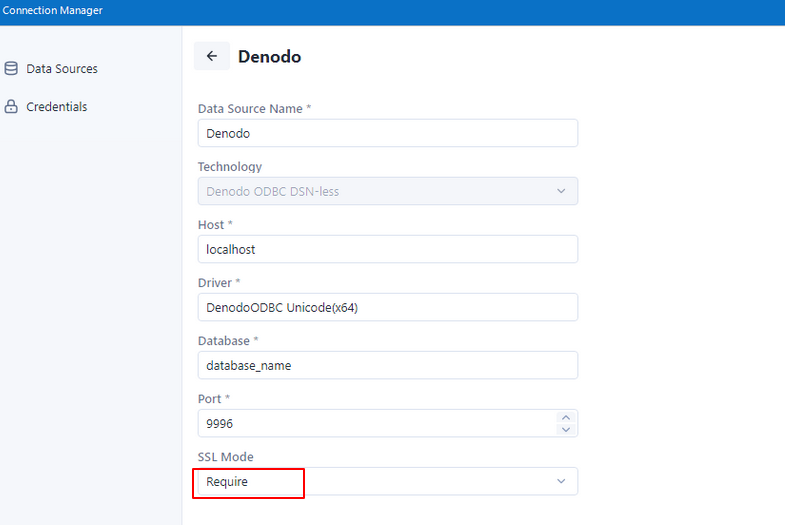Viewport: 785px width, 525px height.
Task: Open Credentials in the sidebar
Action: pyautogui.click(x=46, y=107)
